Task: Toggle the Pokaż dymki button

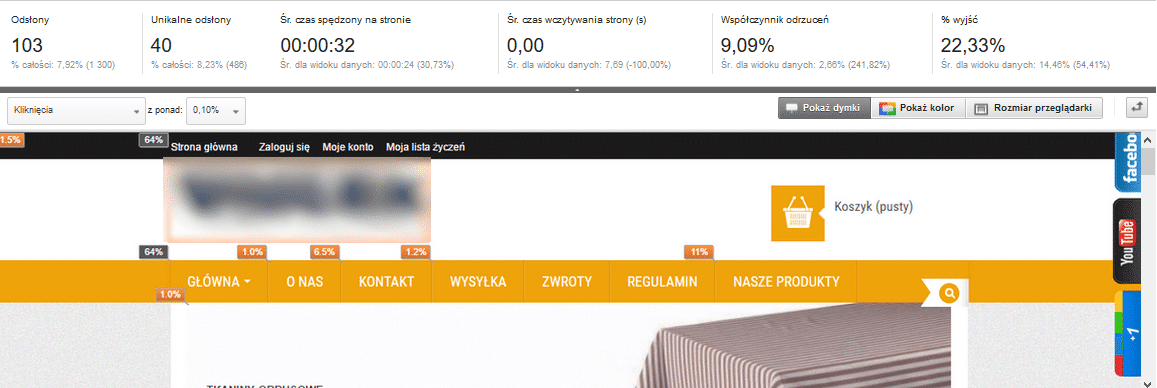Action: 824,108
